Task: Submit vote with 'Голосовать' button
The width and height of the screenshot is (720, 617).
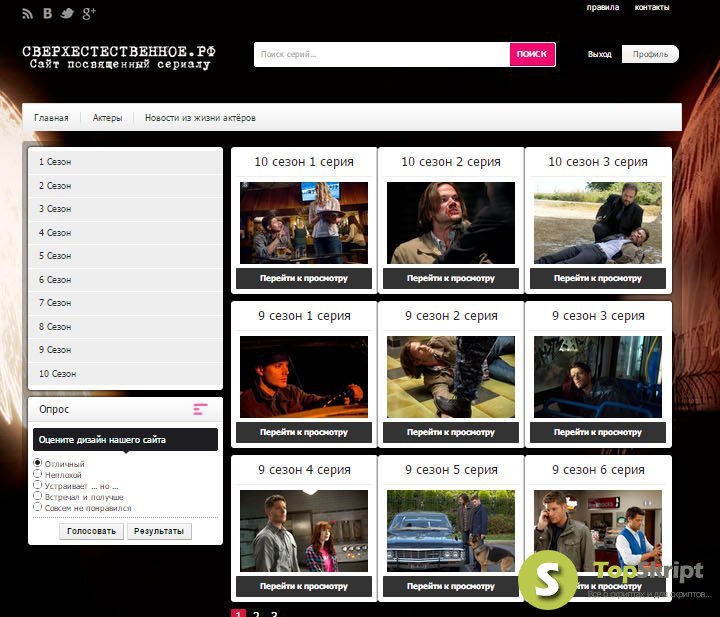Action: [x=91, y=531]
